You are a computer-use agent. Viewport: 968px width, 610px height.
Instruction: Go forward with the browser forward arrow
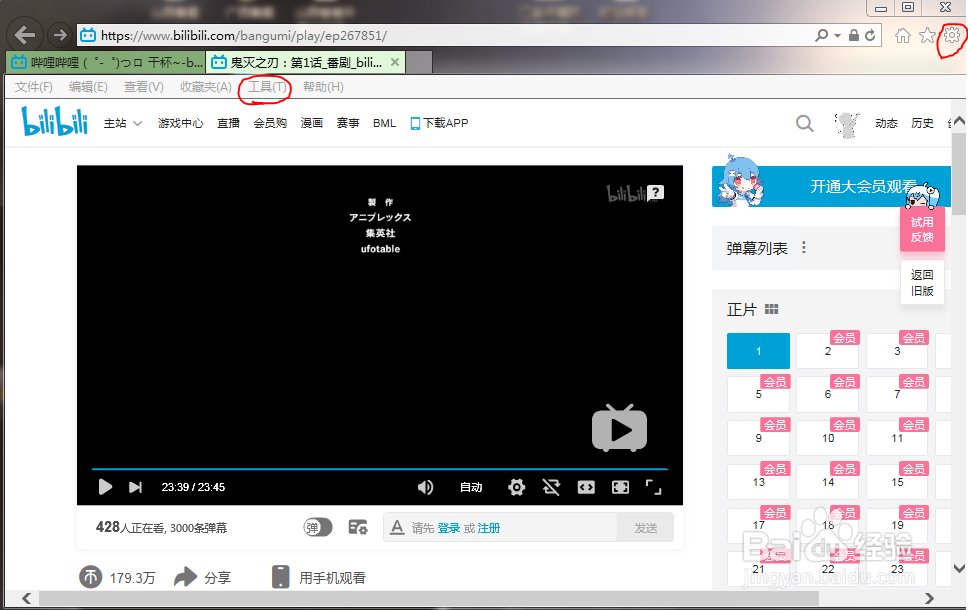(x=59, y=35)
